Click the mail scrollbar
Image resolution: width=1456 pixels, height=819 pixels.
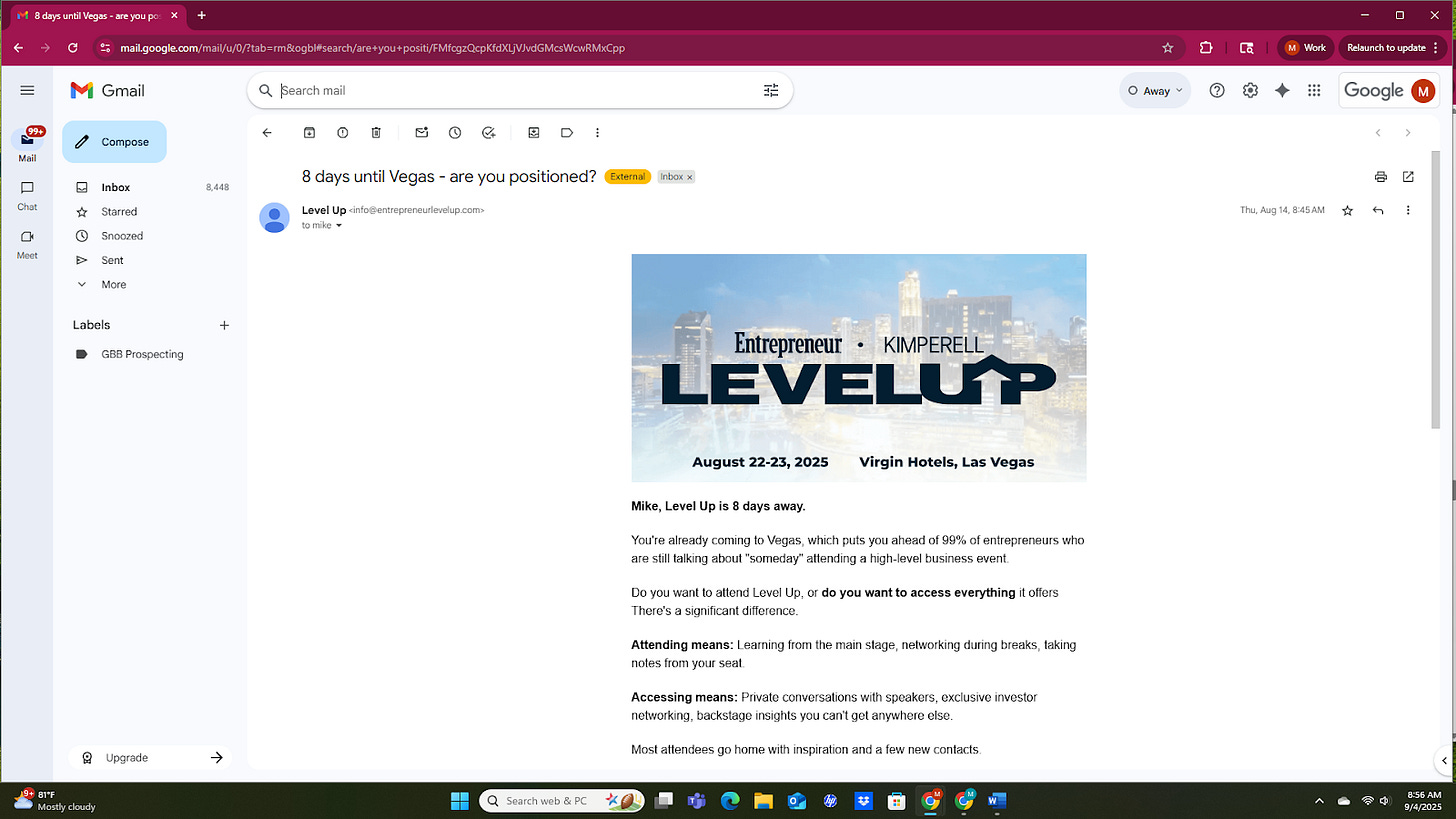point(1436,290)
